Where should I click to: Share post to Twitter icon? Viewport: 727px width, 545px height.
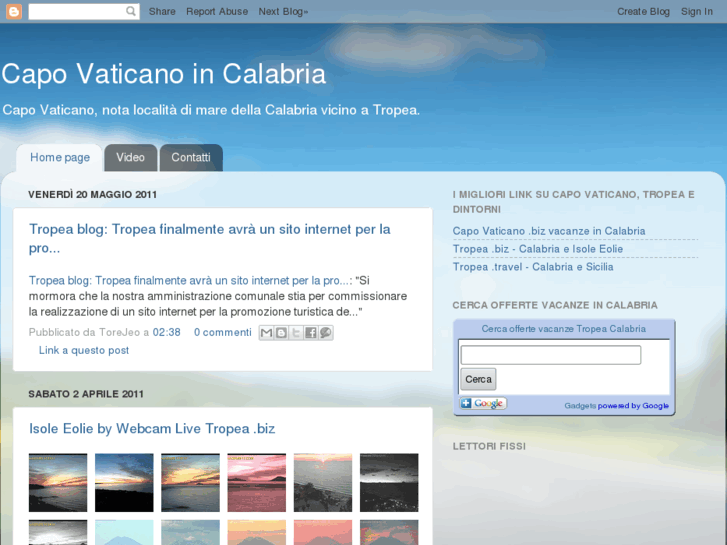pos(296,333)
